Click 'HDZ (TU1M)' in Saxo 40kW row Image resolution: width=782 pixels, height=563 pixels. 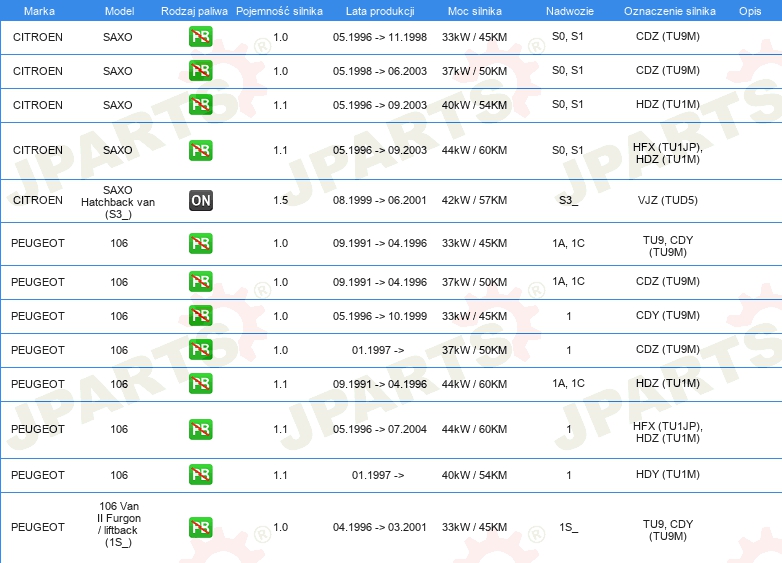[667, 104]
